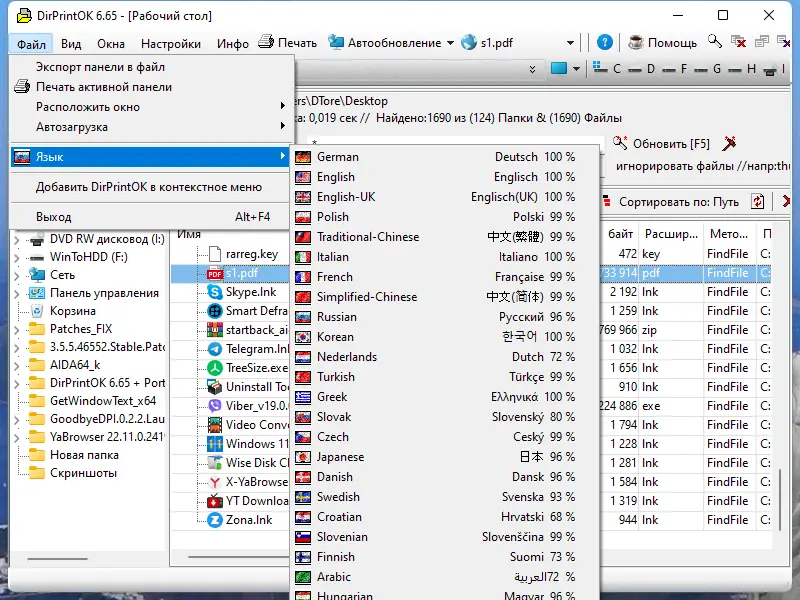The height and width of the screenshot is (600, 800).
Task: Select Zona.lnk in file list
Action: [x=249, y=520]
